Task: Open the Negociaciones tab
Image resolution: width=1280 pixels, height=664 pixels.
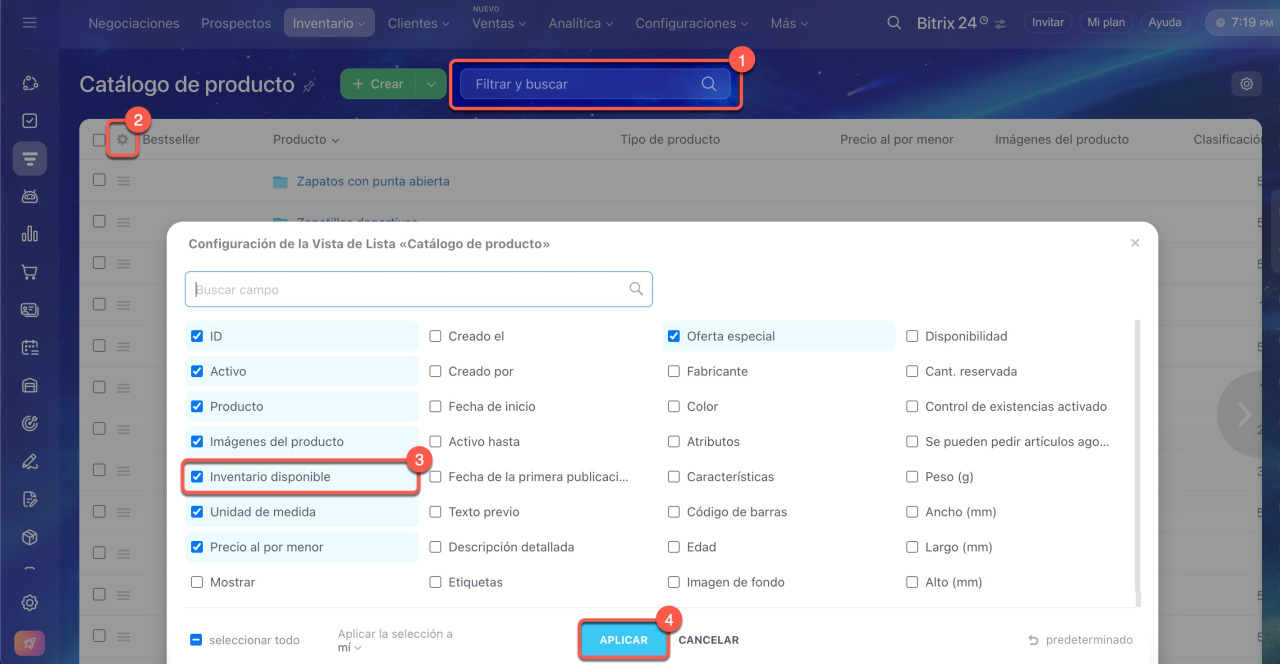Action: [134, 23]
